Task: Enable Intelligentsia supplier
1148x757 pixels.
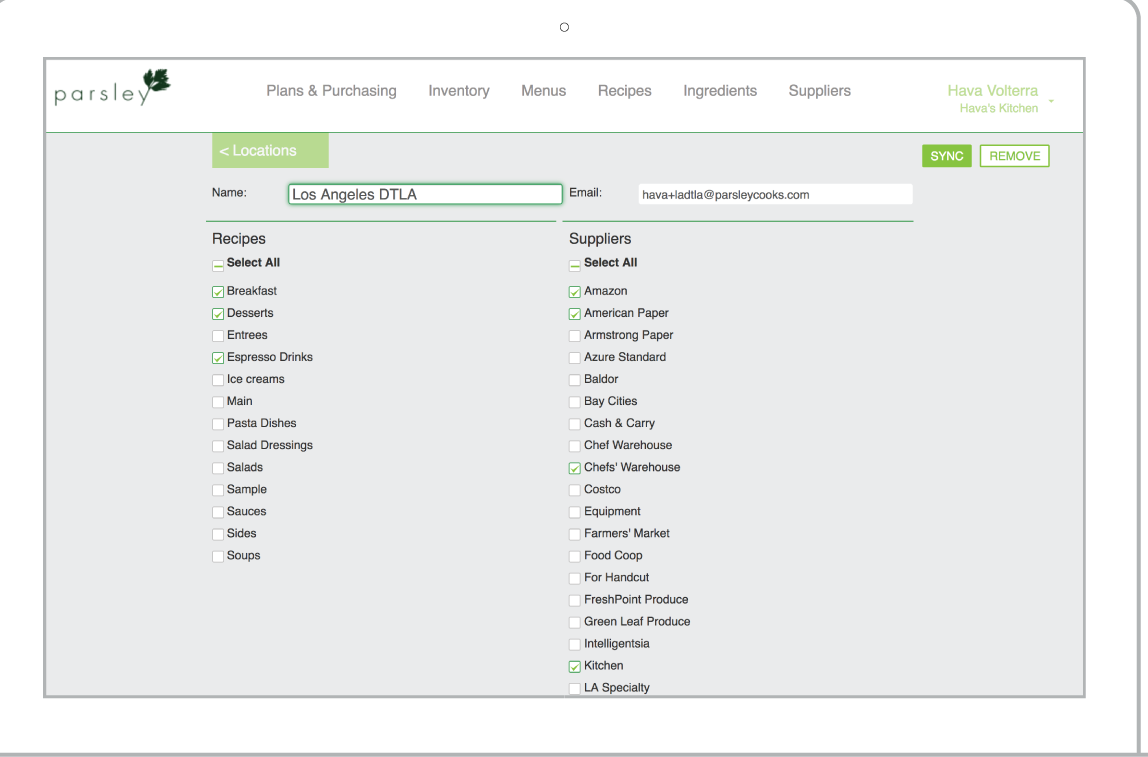Action: pyautogui.click(x=575, y=644)
